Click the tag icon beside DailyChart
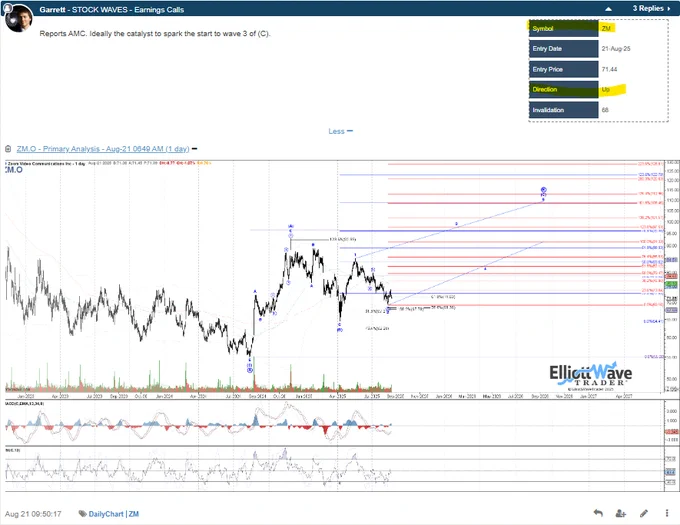 [x=82, y=514]
